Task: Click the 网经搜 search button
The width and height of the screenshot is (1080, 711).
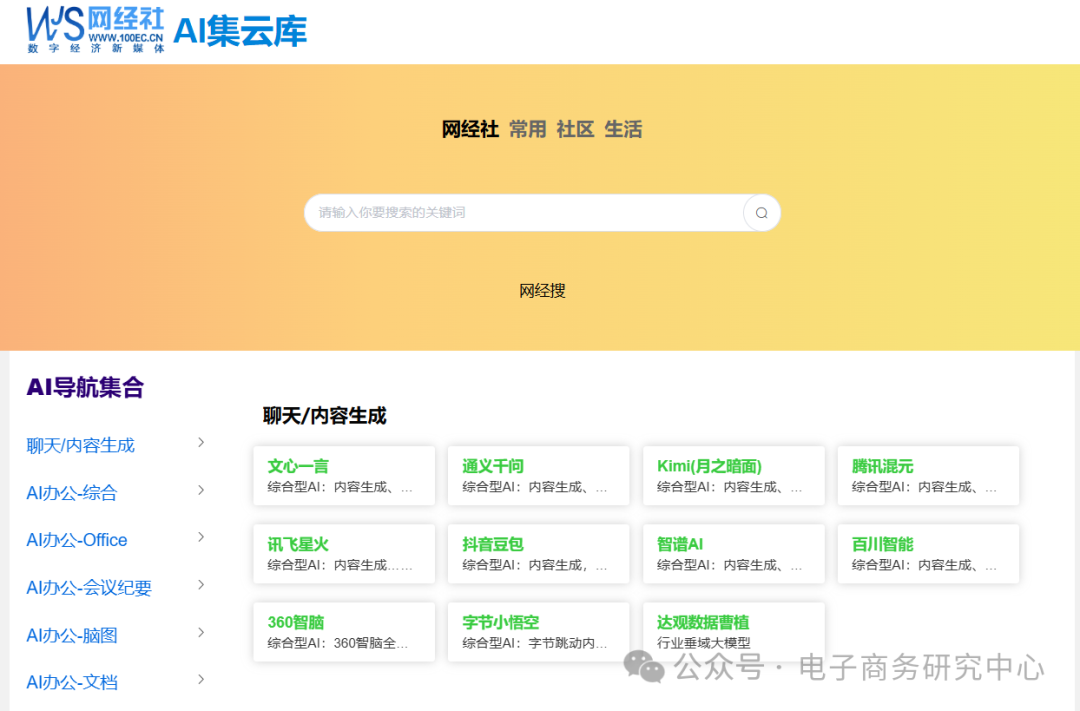Action: (543, 290)
